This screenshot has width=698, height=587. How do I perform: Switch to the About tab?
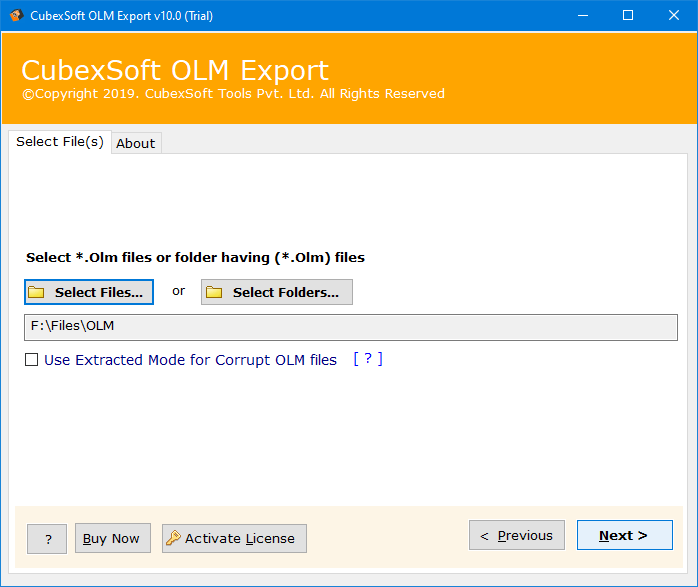pos(135,143)
